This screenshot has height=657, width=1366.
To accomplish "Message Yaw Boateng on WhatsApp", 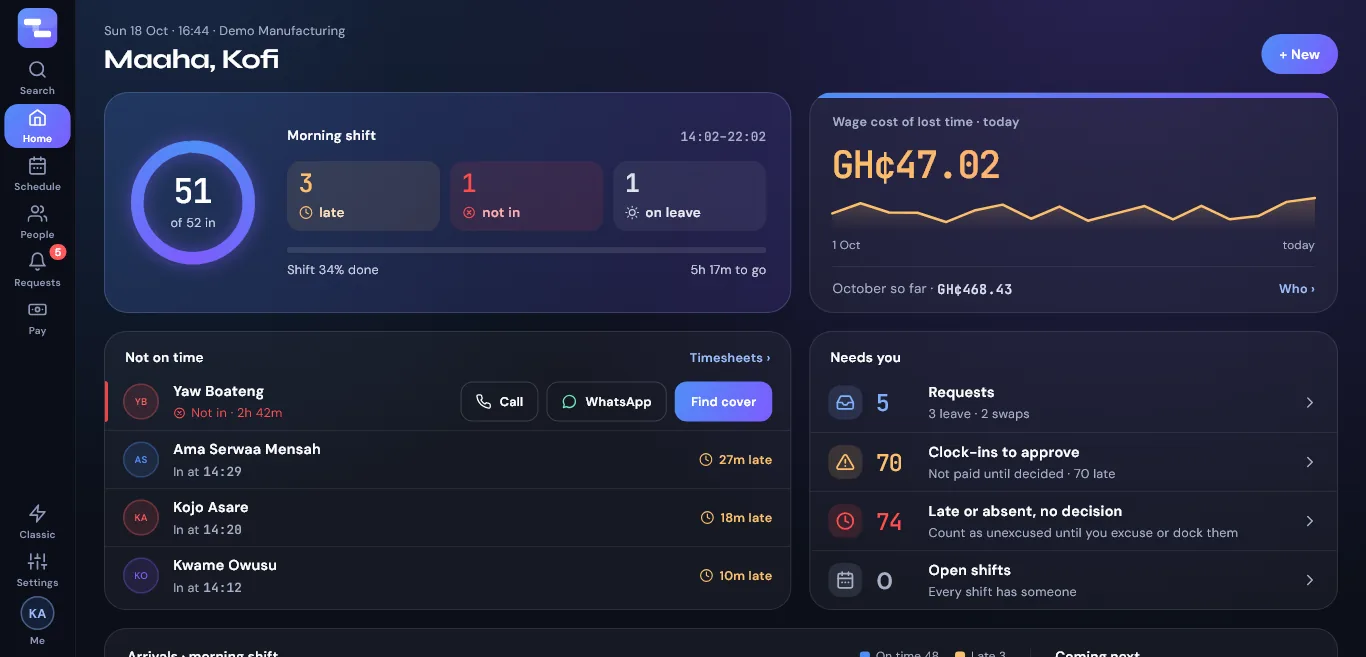I will point(607,402).
